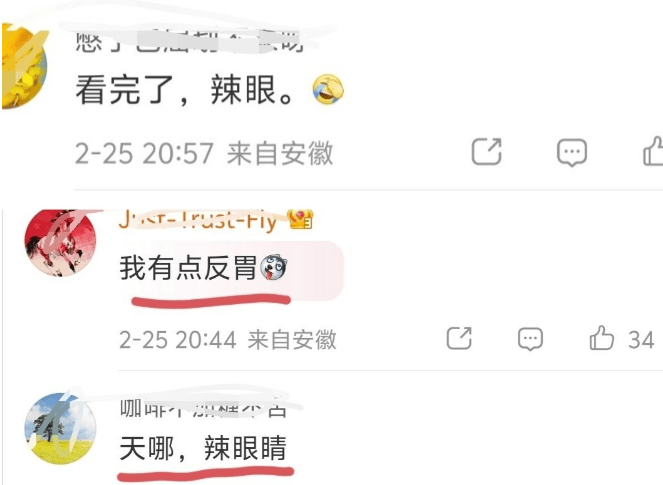Open reply icon on the 20:57 comment
The width and height of the screenshot is (663, 485).
pos(572,153)
